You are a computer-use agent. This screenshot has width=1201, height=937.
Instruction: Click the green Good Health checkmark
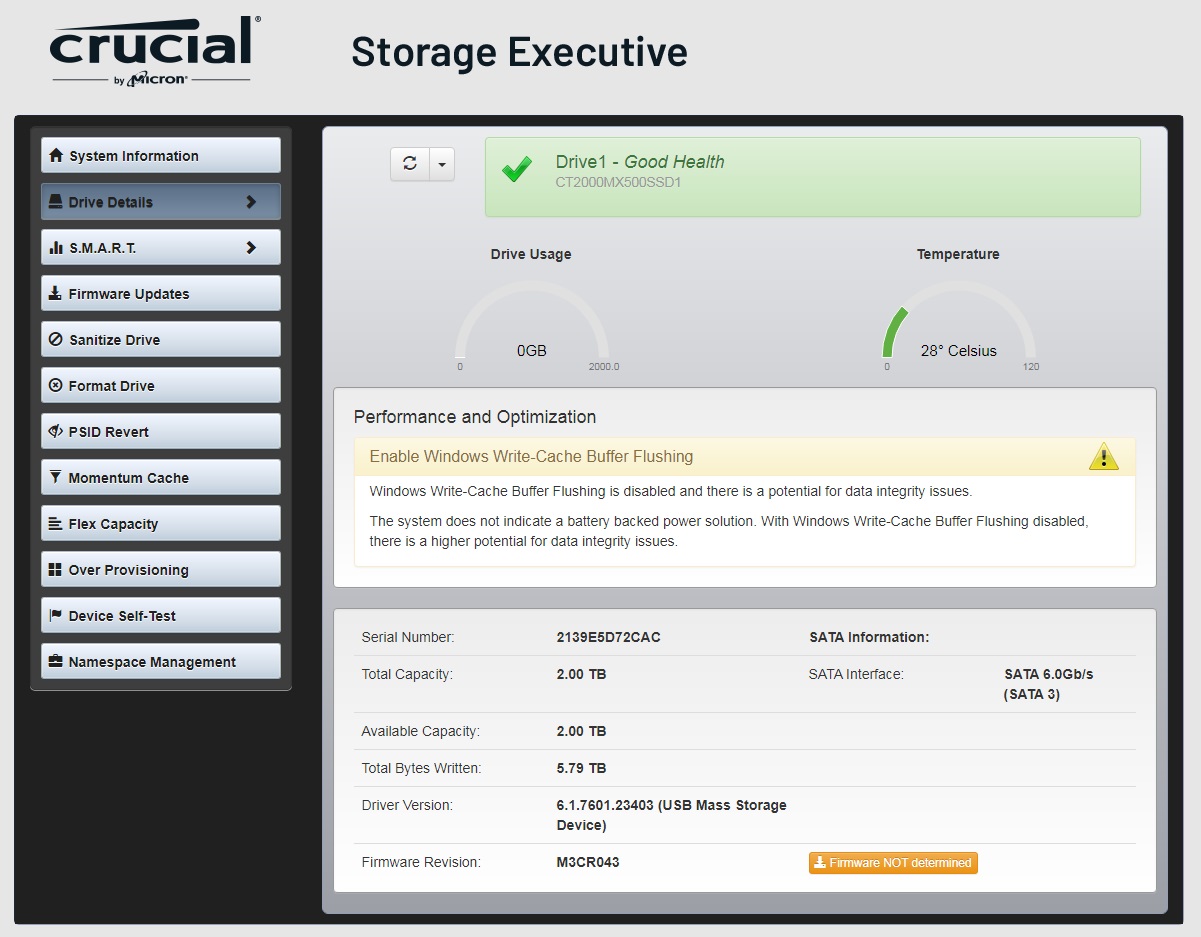click(517, 170)
